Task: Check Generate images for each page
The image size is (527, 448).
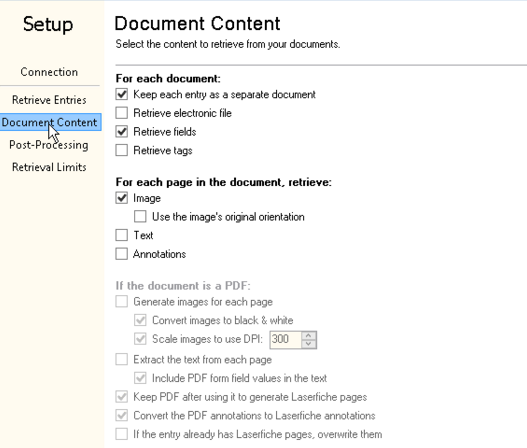Action: coord(122,301)
